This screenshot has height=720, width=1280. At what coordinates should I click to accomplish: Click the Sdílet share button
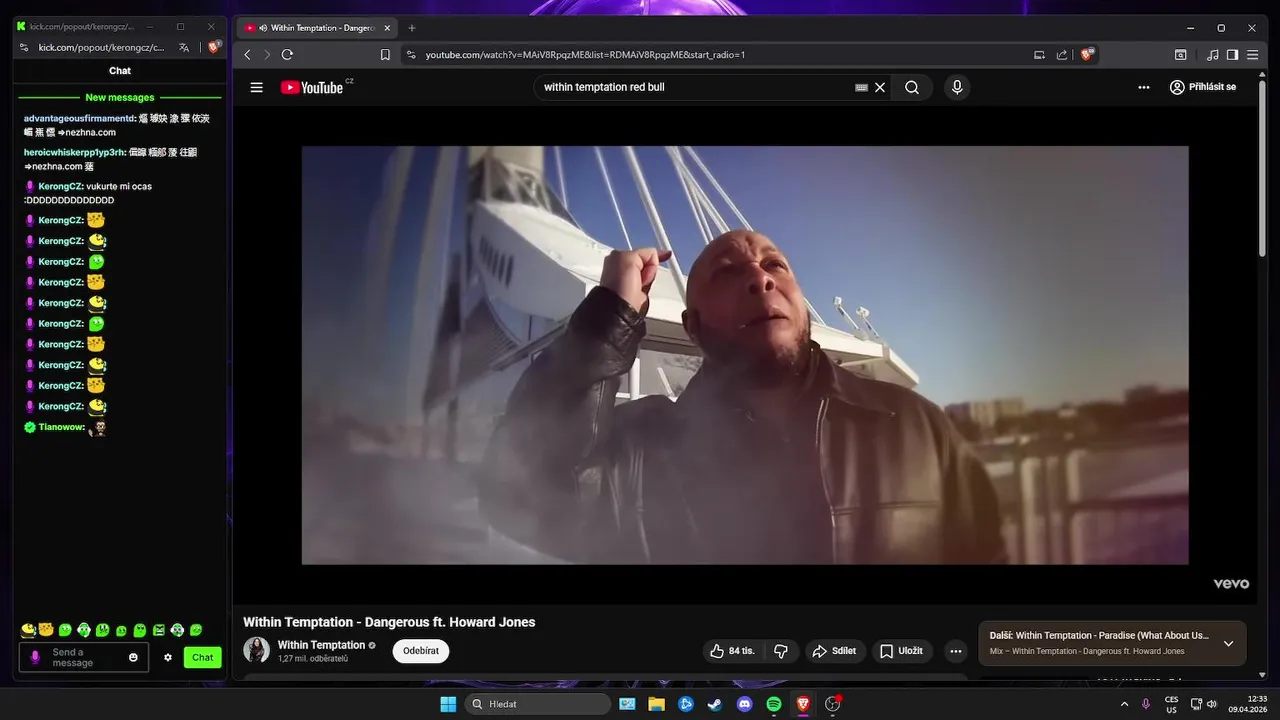click(834, 651)
